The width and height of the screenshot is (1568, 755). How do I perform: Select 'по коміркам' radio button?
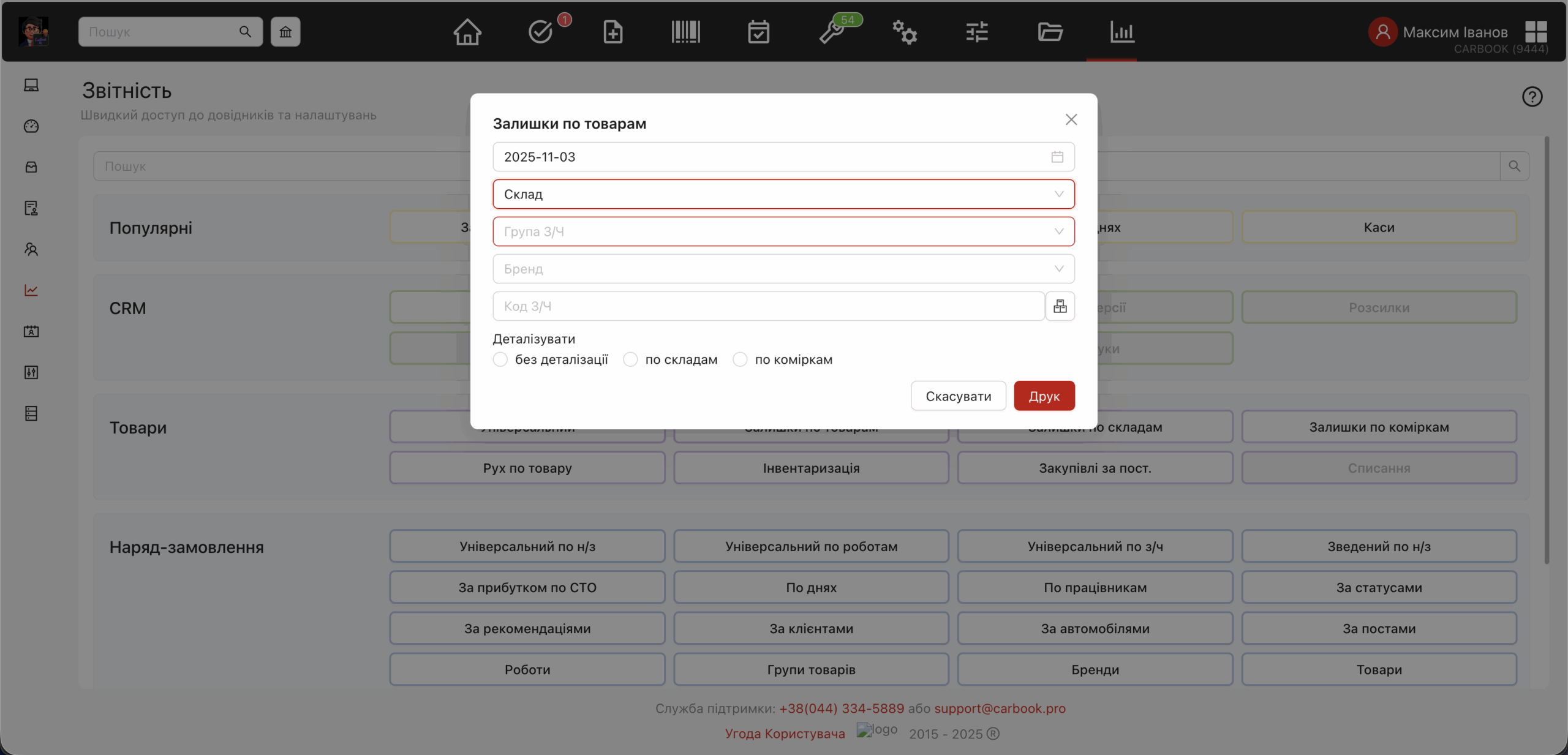(x=740, y=359)
